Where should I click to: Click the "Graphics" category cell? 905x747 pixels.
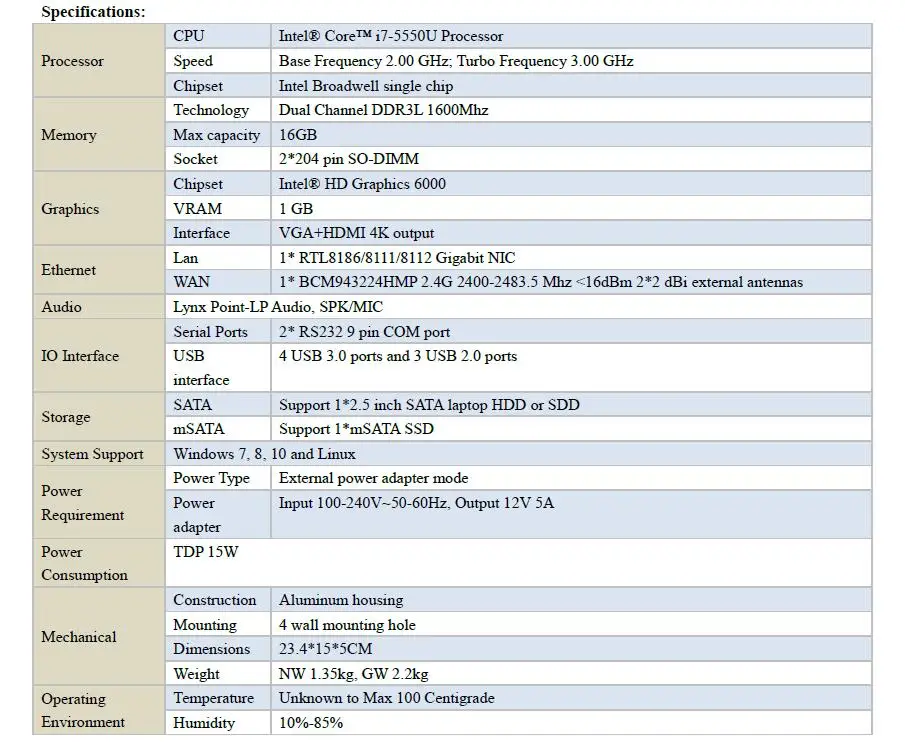(x=99, y=208)
